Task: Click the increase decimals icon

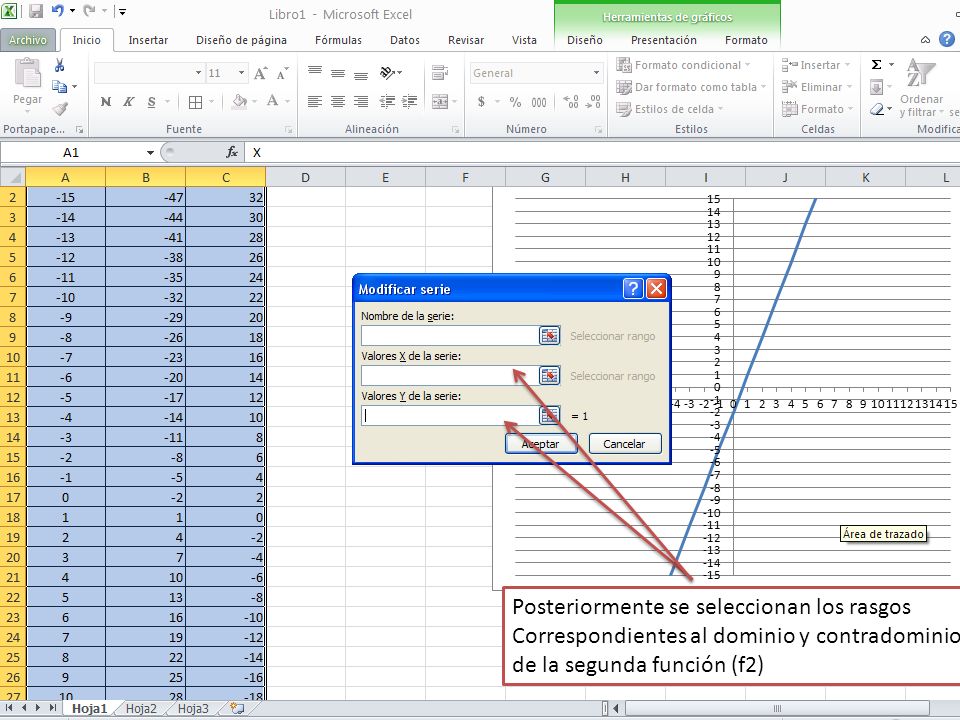Action: 570,102
